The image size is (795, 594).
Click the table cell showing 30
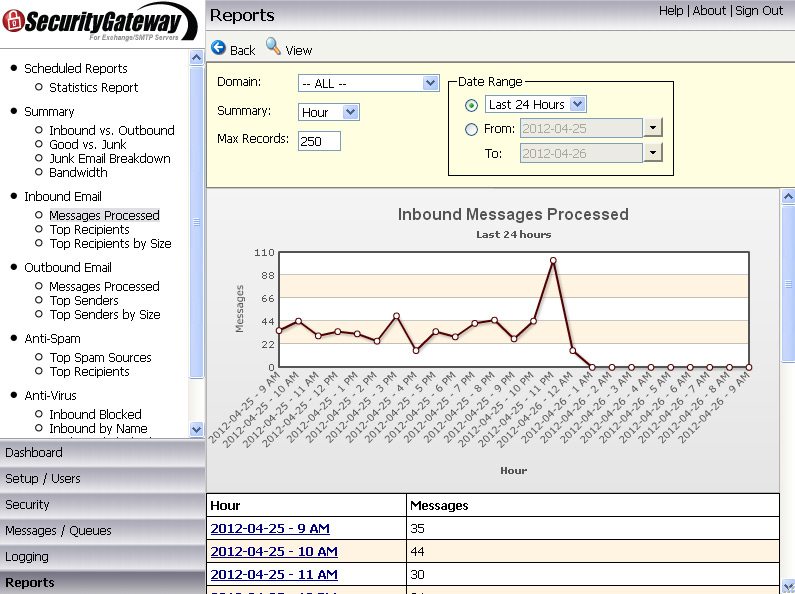coord(593,574)
